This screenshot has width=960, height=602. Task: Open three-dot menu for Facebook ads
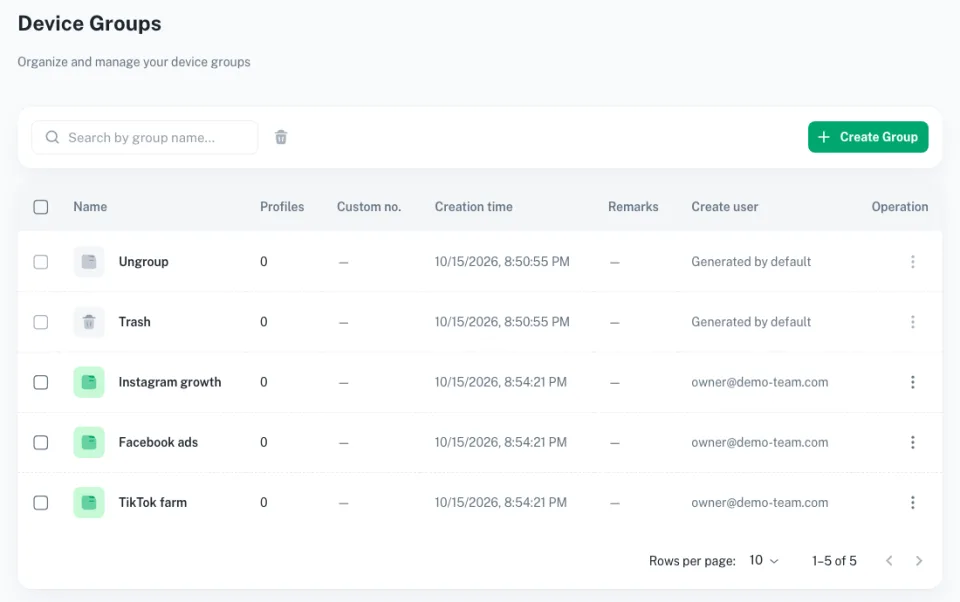912,442
